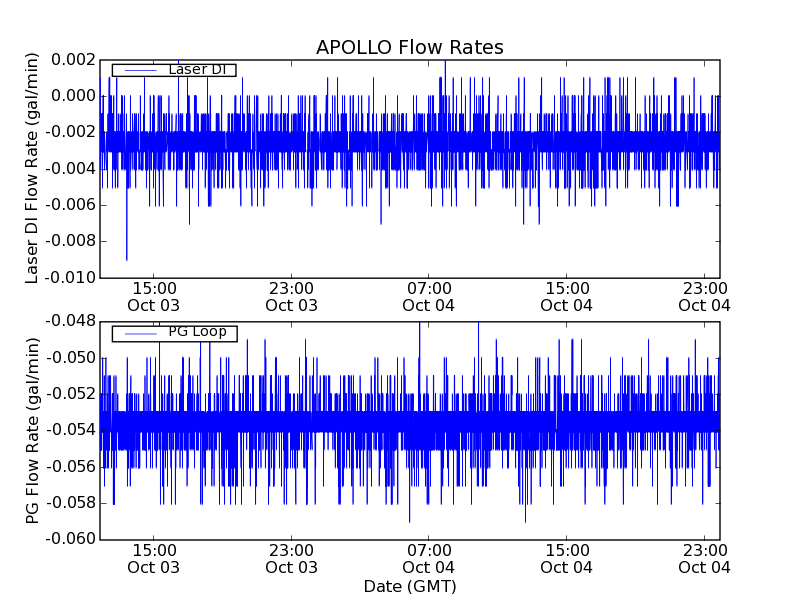The height and width of the screenshot is (600, 800).
Task: Click the blue line sample beside PG Loop
Action: coord(136,332)
